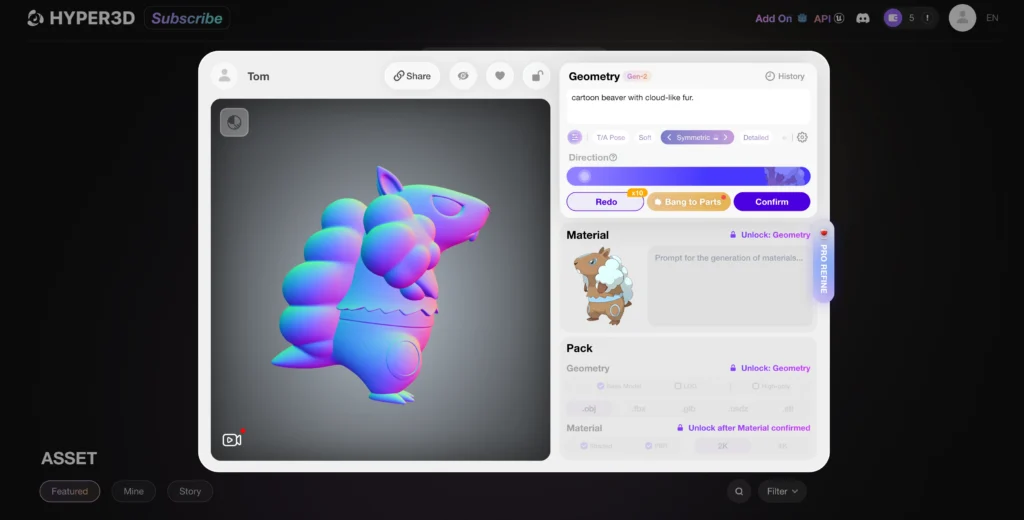The height and width of the screenshot is (520, 1024).
Task: Check the LOD checkbox in Pack
Action: coord(678,386)
